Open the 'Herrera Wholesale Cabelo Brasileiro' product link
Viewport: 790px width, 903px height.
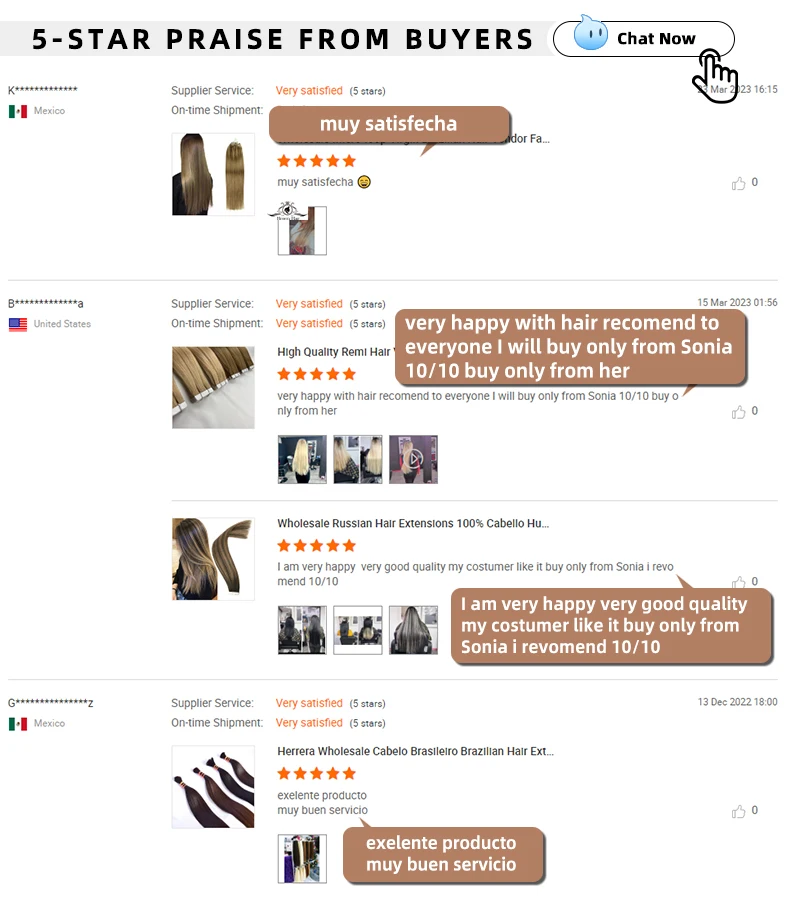click(415, 752)
